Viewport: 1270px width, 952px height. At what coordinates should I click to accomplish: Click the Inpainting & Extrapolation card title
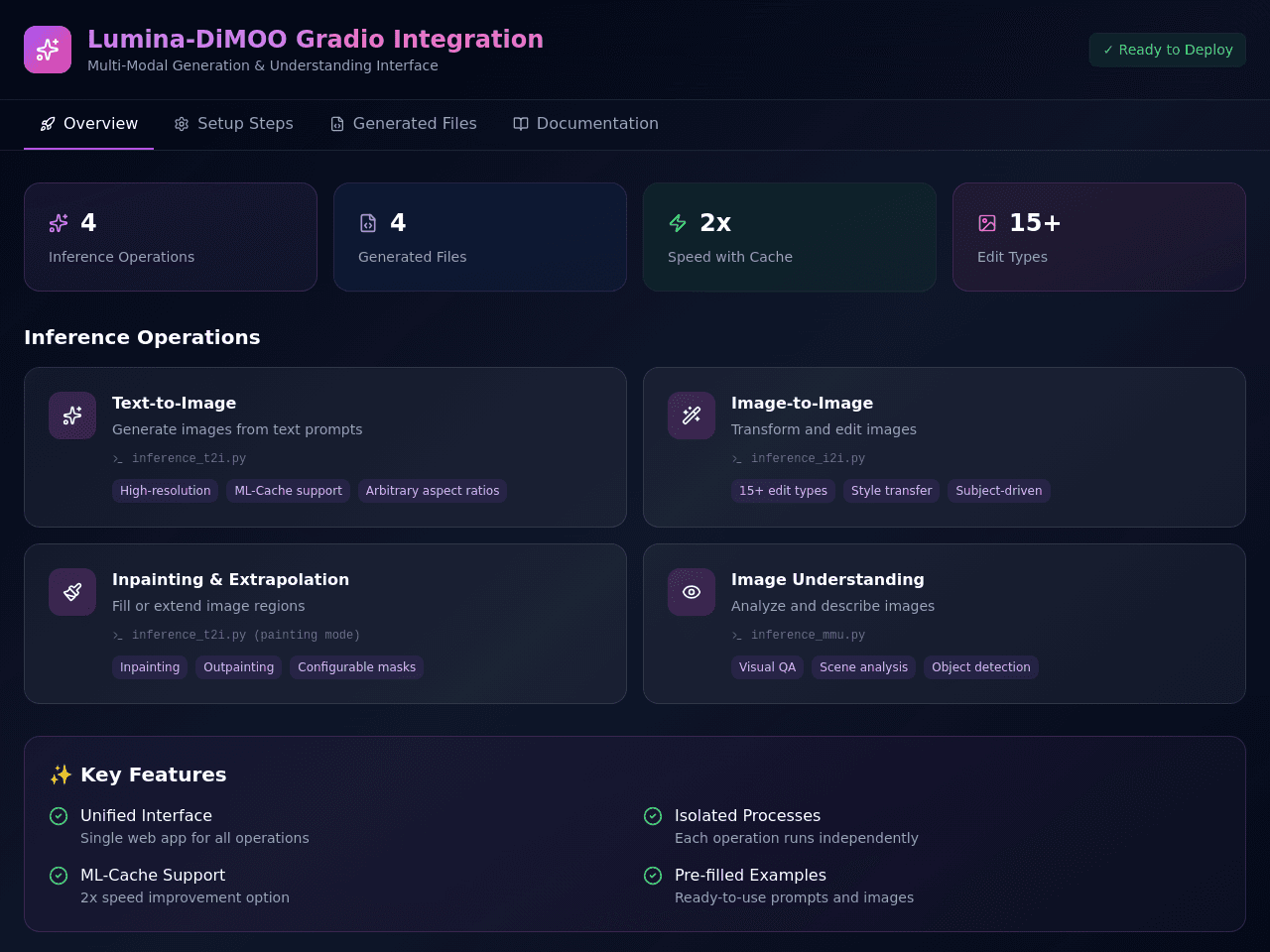point(231,579)
